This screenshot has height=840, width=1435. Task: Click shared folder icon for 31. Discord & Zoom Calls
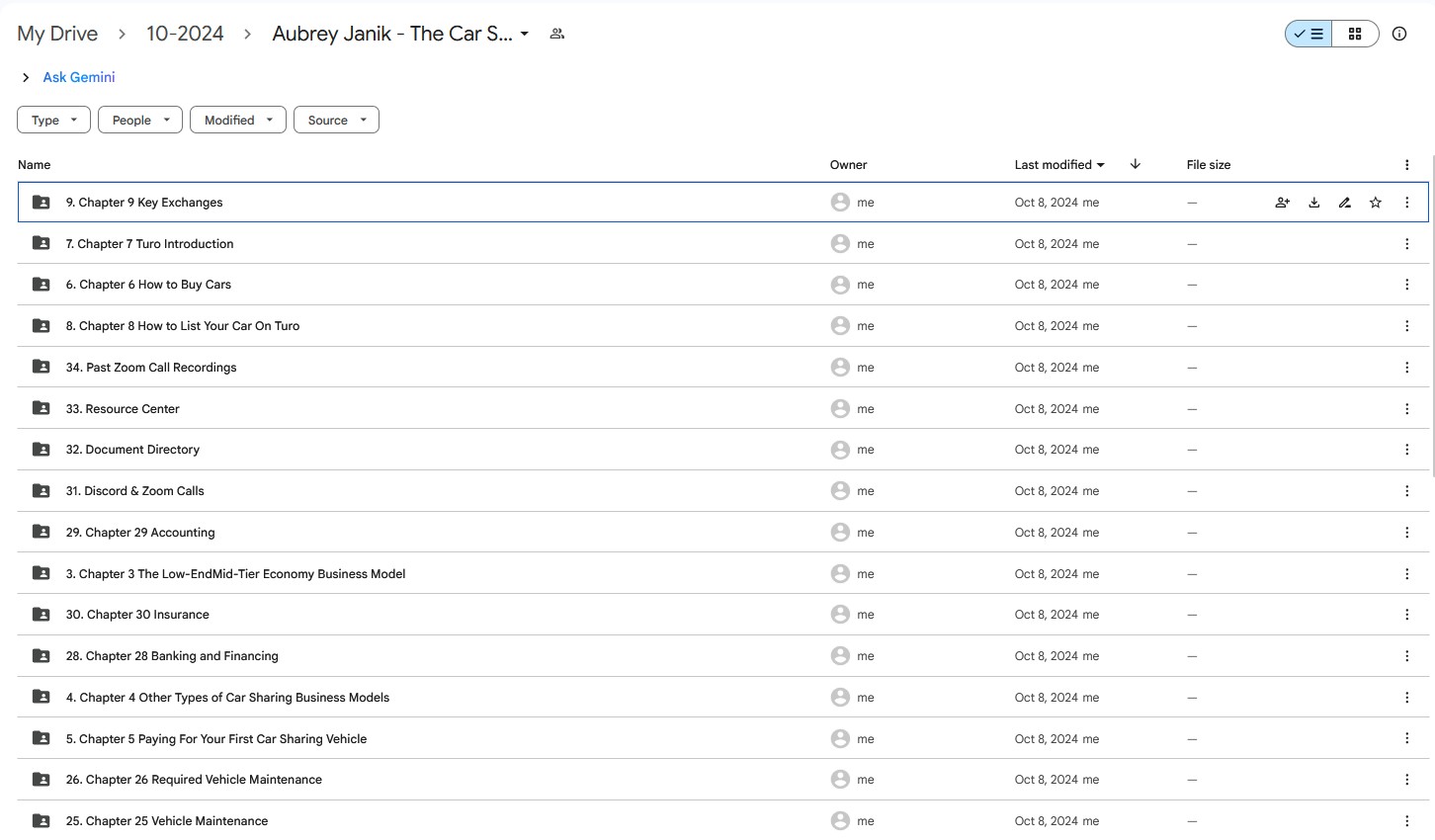tap(41, 491)
